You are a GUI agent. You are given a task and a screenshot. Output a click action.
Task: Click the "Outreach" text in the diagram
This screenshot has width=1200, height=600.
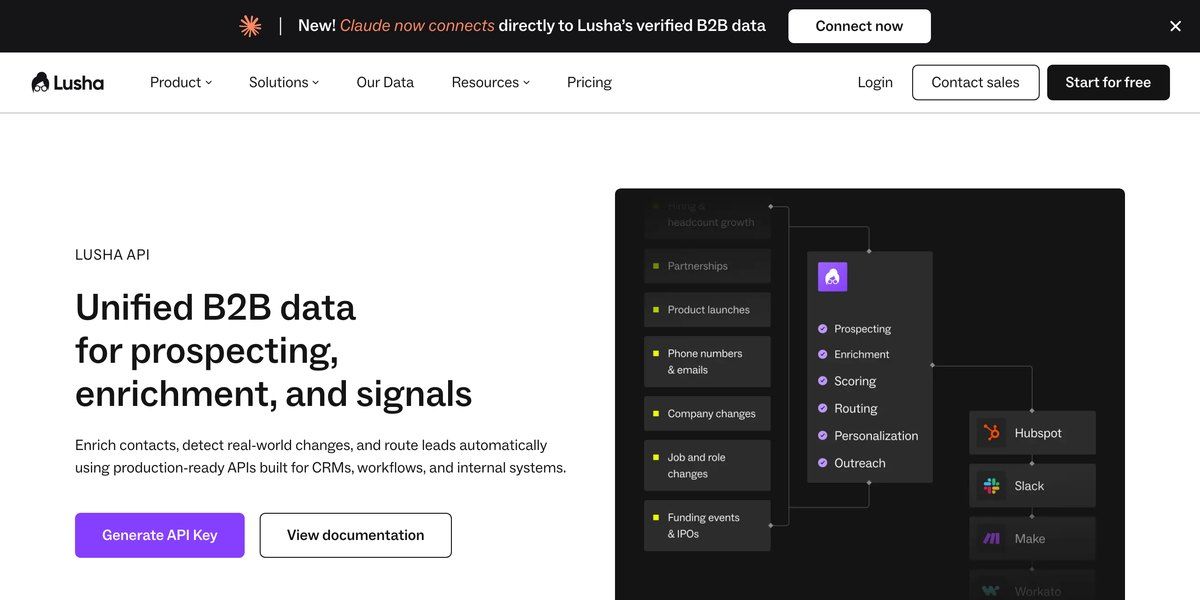[860, 463]
